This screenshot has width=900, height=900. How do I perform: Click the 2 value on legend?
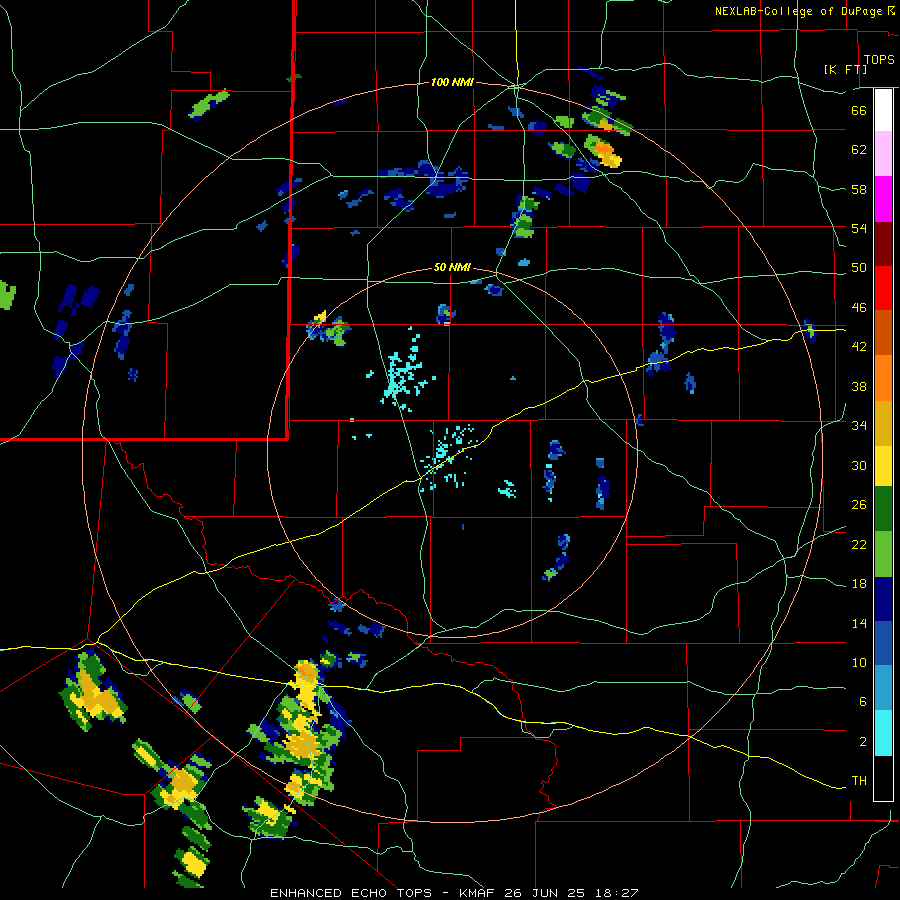point(863,742)
